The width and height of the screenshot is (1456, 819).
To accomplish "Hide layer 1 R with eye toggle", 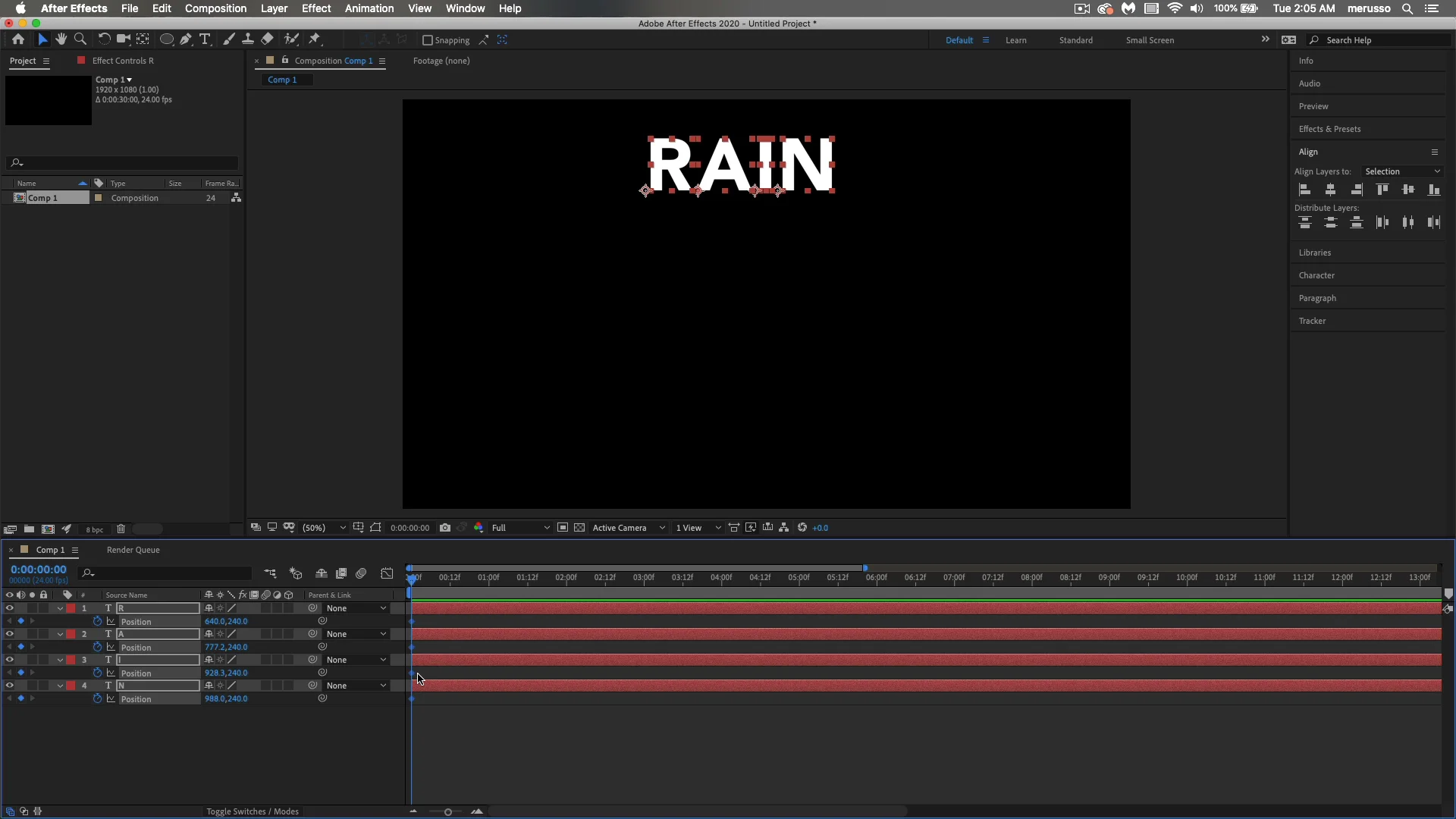I will click(9, 608).
